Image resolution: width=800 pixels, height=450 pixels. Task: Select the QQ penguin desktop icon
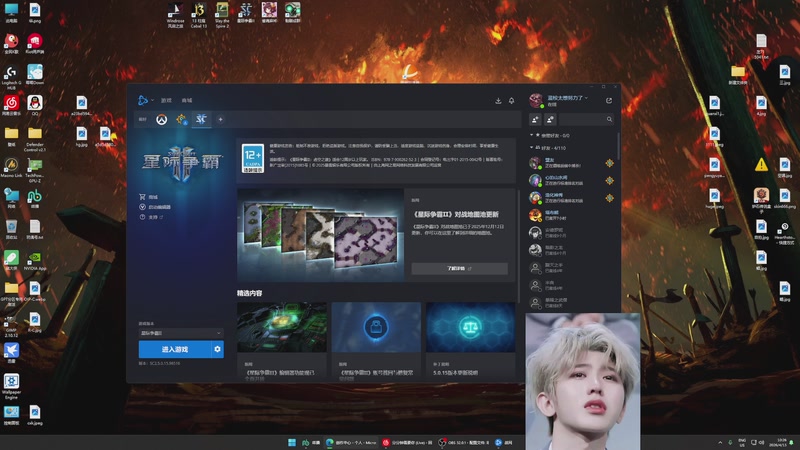pos(35,106)
